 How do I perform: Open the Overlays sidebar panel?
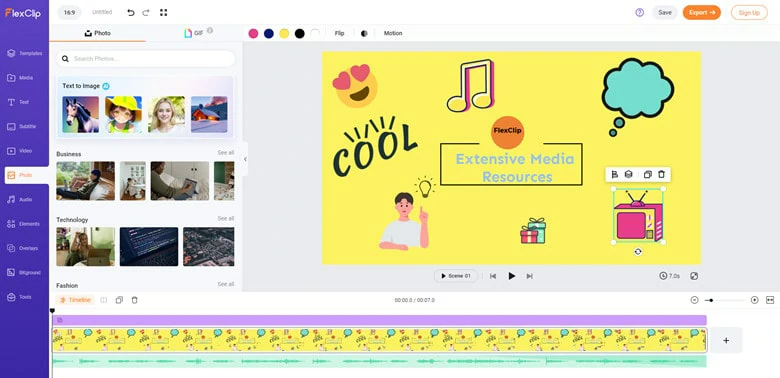[x=24, y=248]
